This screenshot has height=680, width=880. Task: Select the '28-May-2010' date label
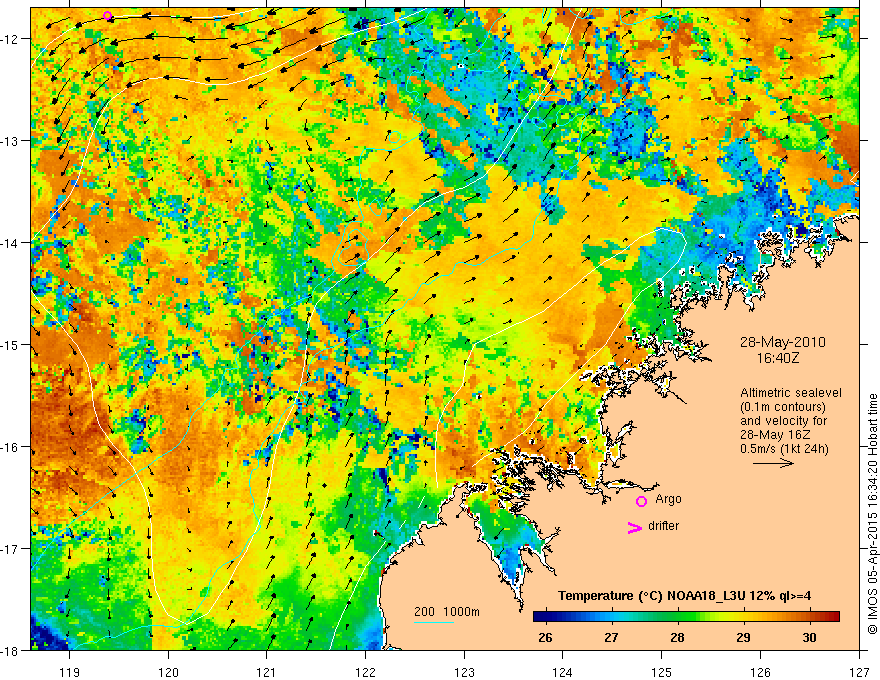pos(782,342)
